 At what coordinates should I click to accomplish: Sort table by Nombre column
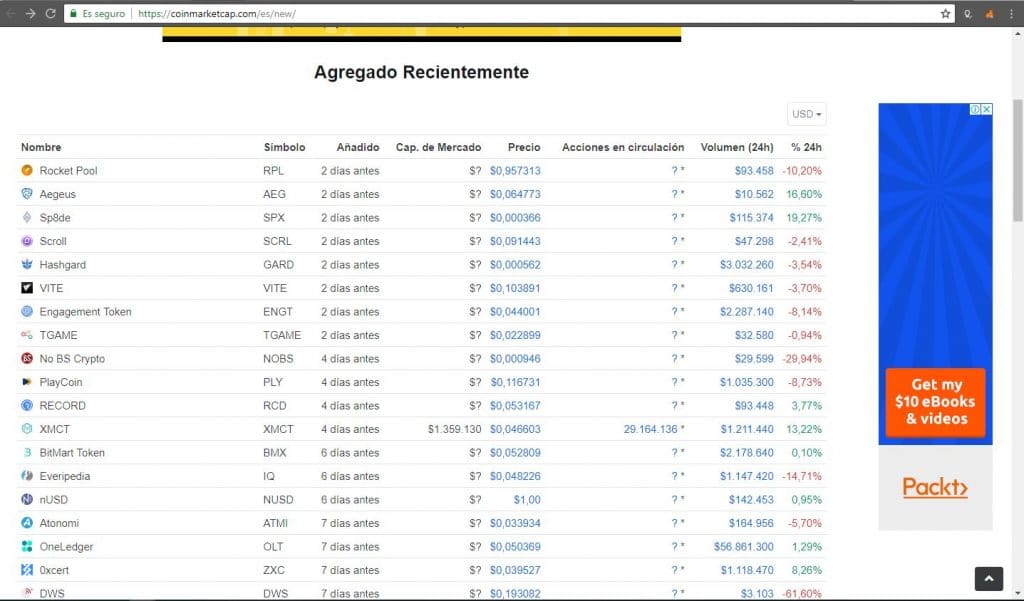pyautogui.click(x=41, y=148)
